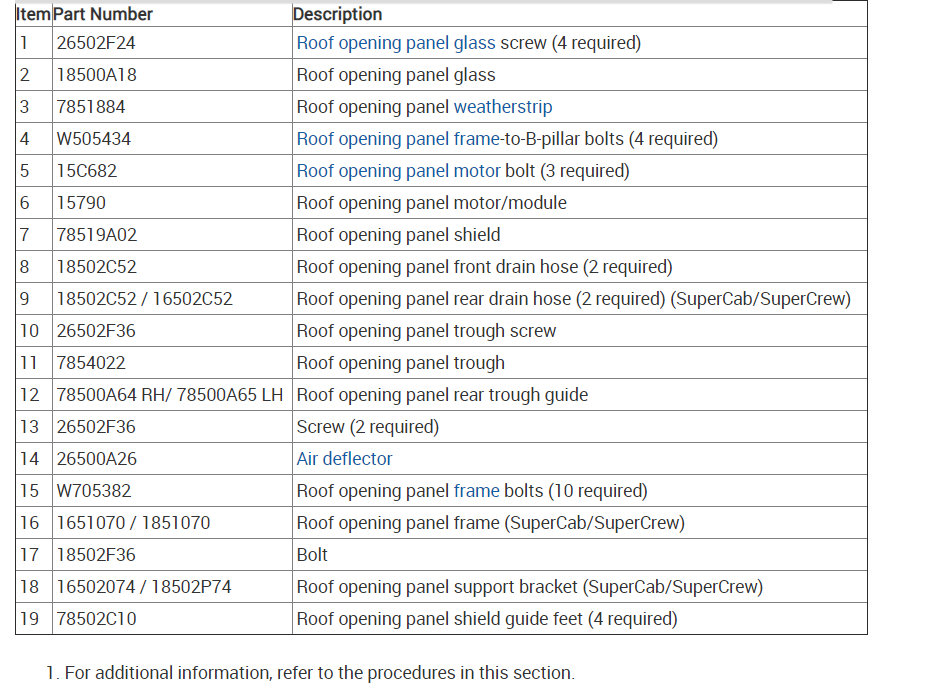The height and width of the screenshot is (700, 950).
Task: Click "frame" link in frame bolts row
Action: tap(476, 491)
